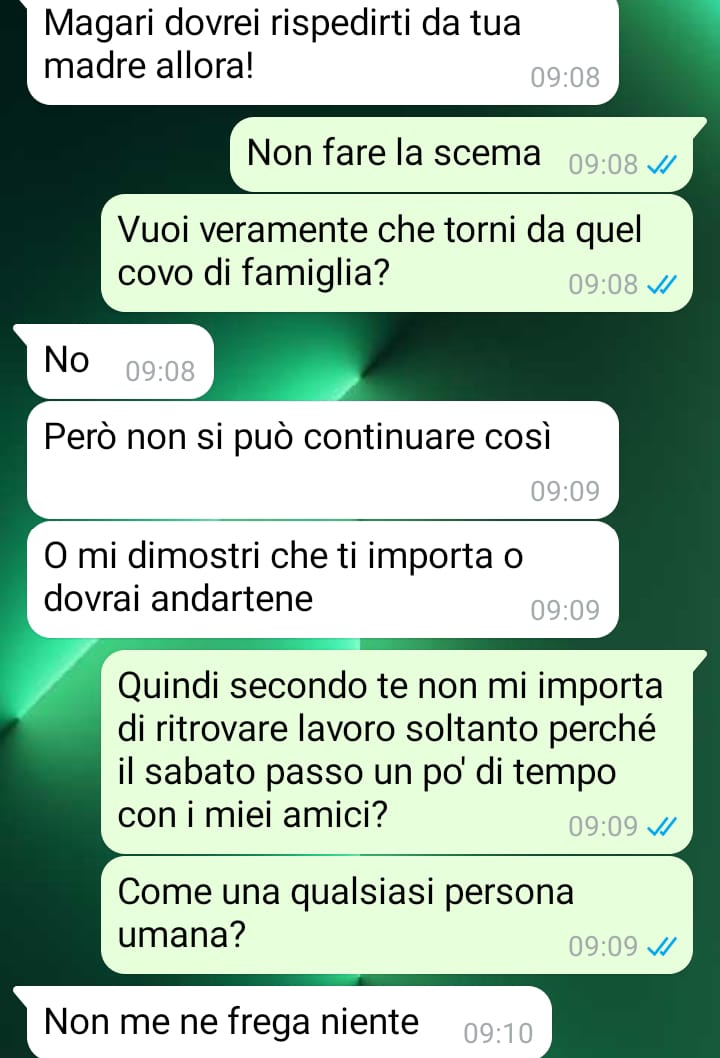Select the 'Non fare la scema' message bubble

tap(462, 155)
